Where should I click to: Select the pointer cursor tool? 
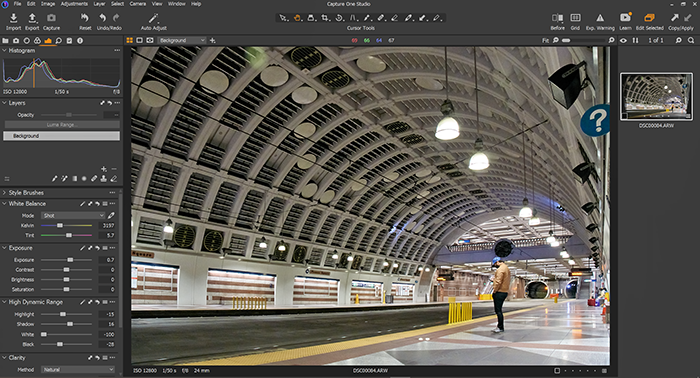283,18
